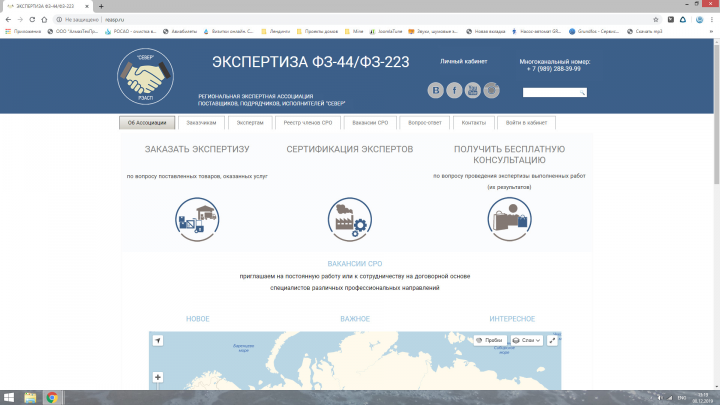
Task: Show more bookmarks chevron
Action: point(711,31)
